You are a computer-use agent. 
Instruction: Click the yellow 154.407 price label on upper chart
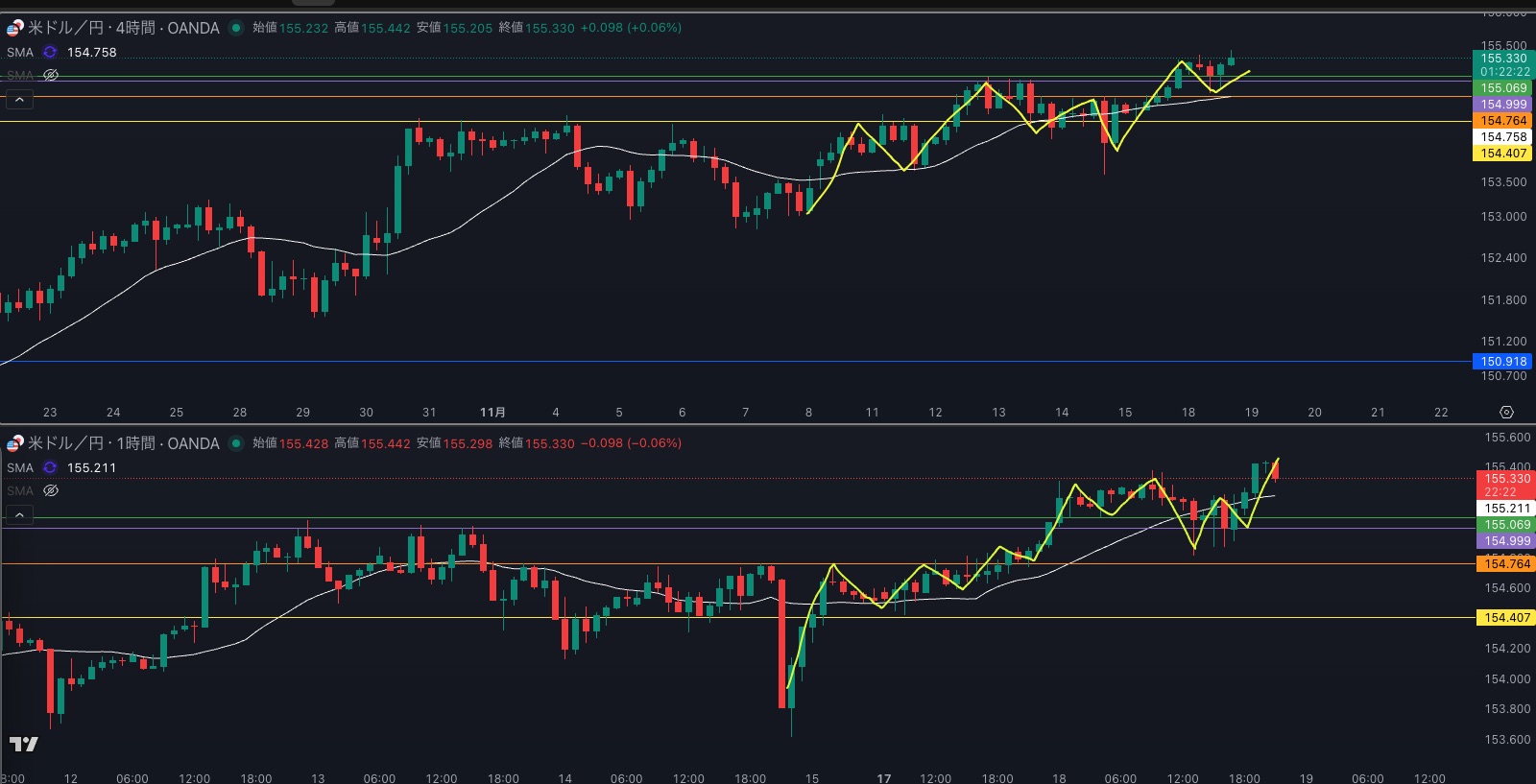click(1502, 154)
